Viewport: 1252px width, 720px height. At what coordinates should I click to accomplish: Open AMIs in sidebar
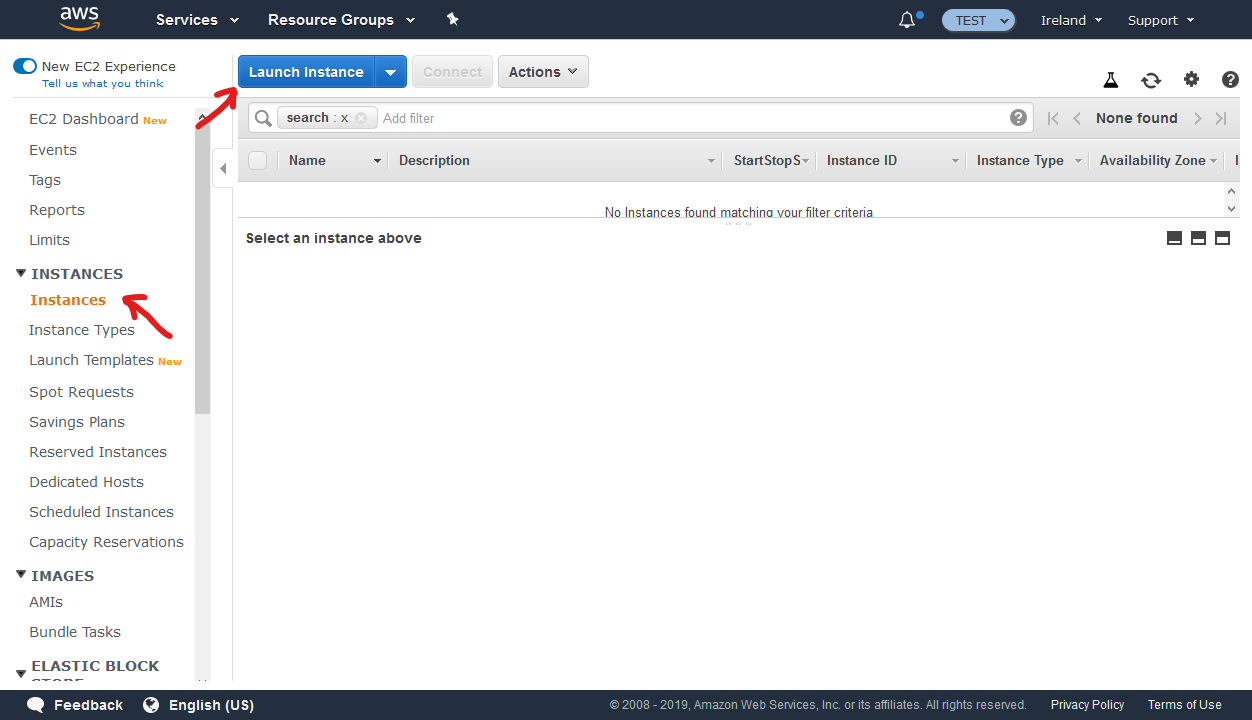pyautogui.click(x=46, y=602)
